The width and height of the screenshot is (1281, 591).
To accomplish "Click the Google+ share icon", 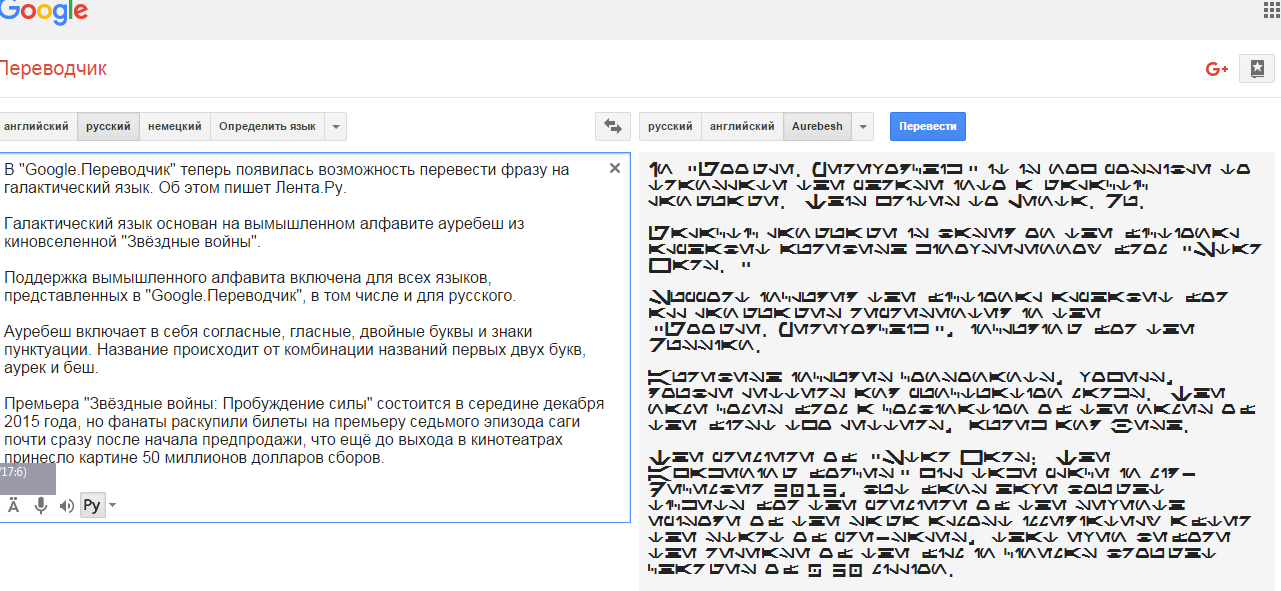I will coord(1216,69).
